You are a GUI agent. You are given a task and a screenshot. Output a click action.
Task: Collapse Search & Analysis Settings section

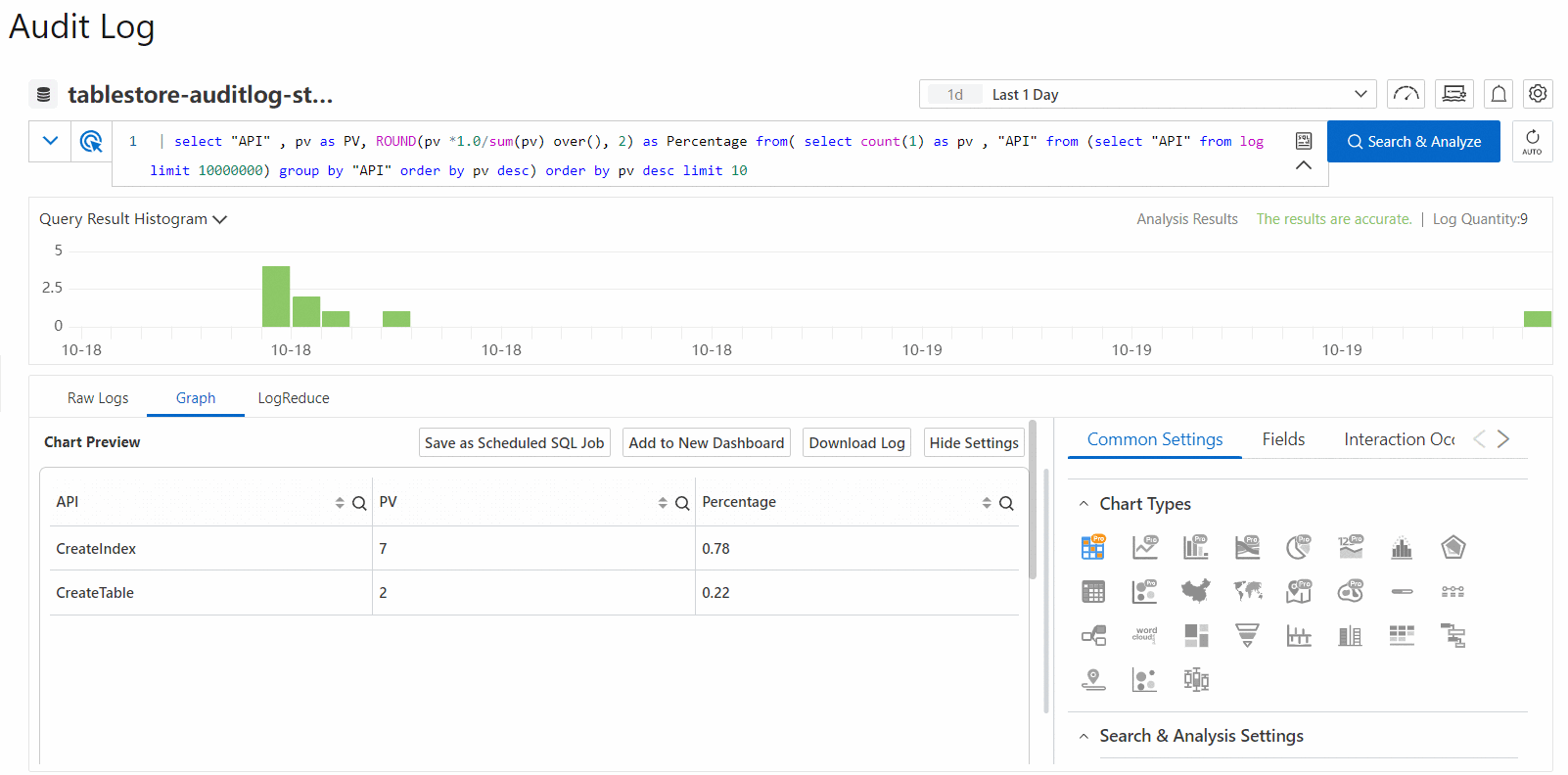tap(1084, 736)
